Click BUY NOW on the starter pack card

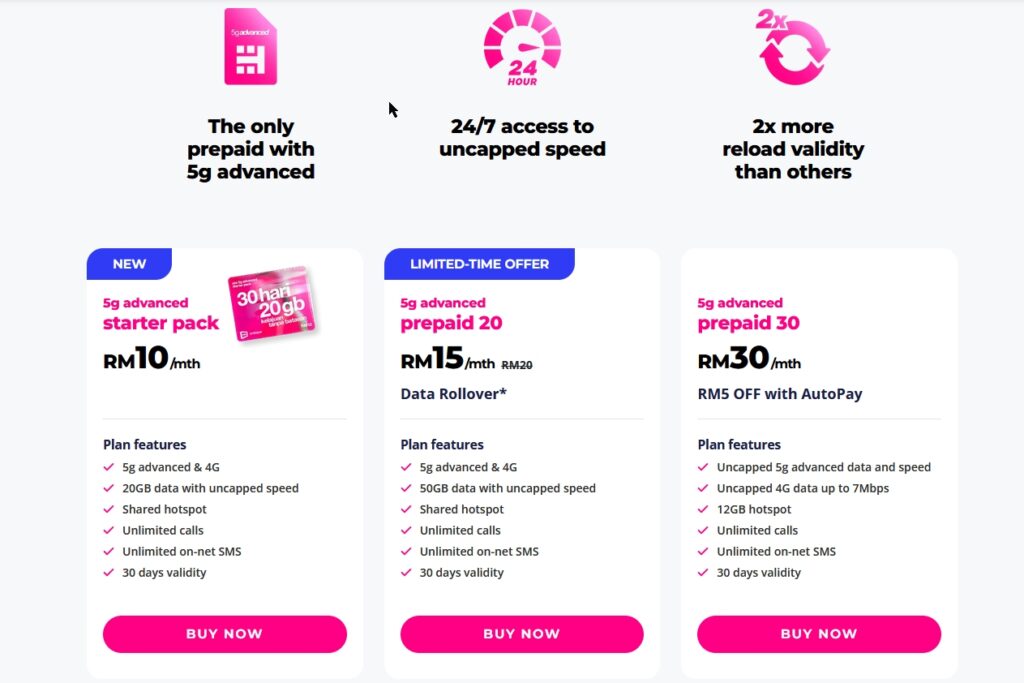click(x=224, y=634)
